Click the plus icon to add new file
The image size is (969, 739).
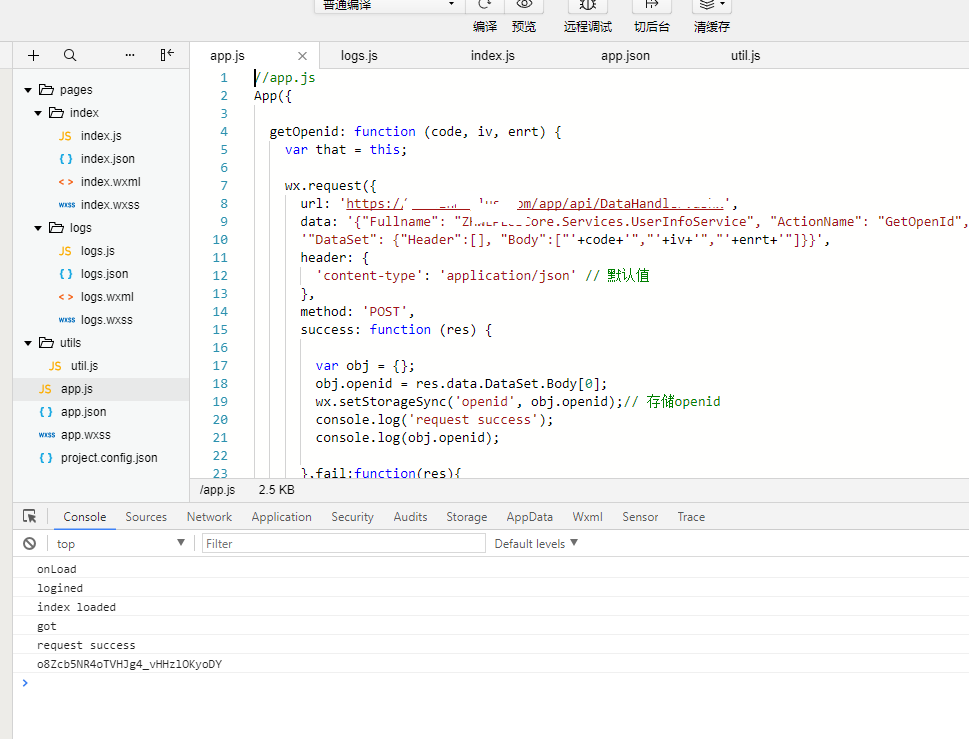pos(34,55)
